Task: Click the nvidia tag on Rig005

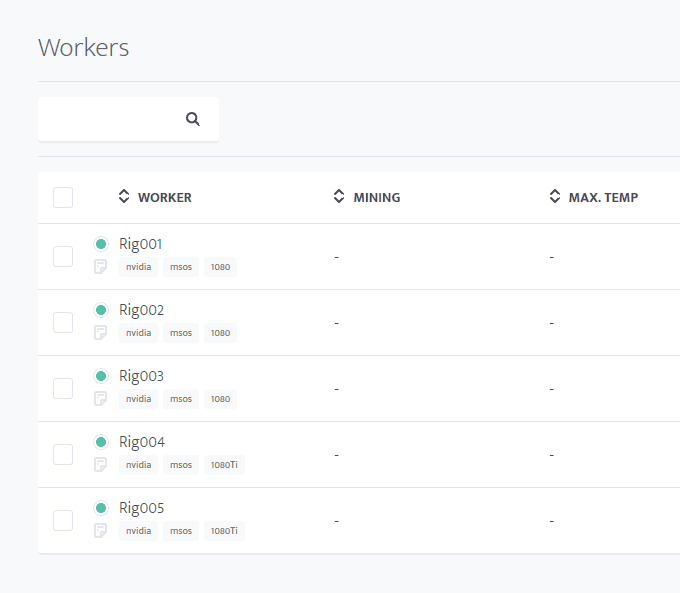Action: point(138,531)
